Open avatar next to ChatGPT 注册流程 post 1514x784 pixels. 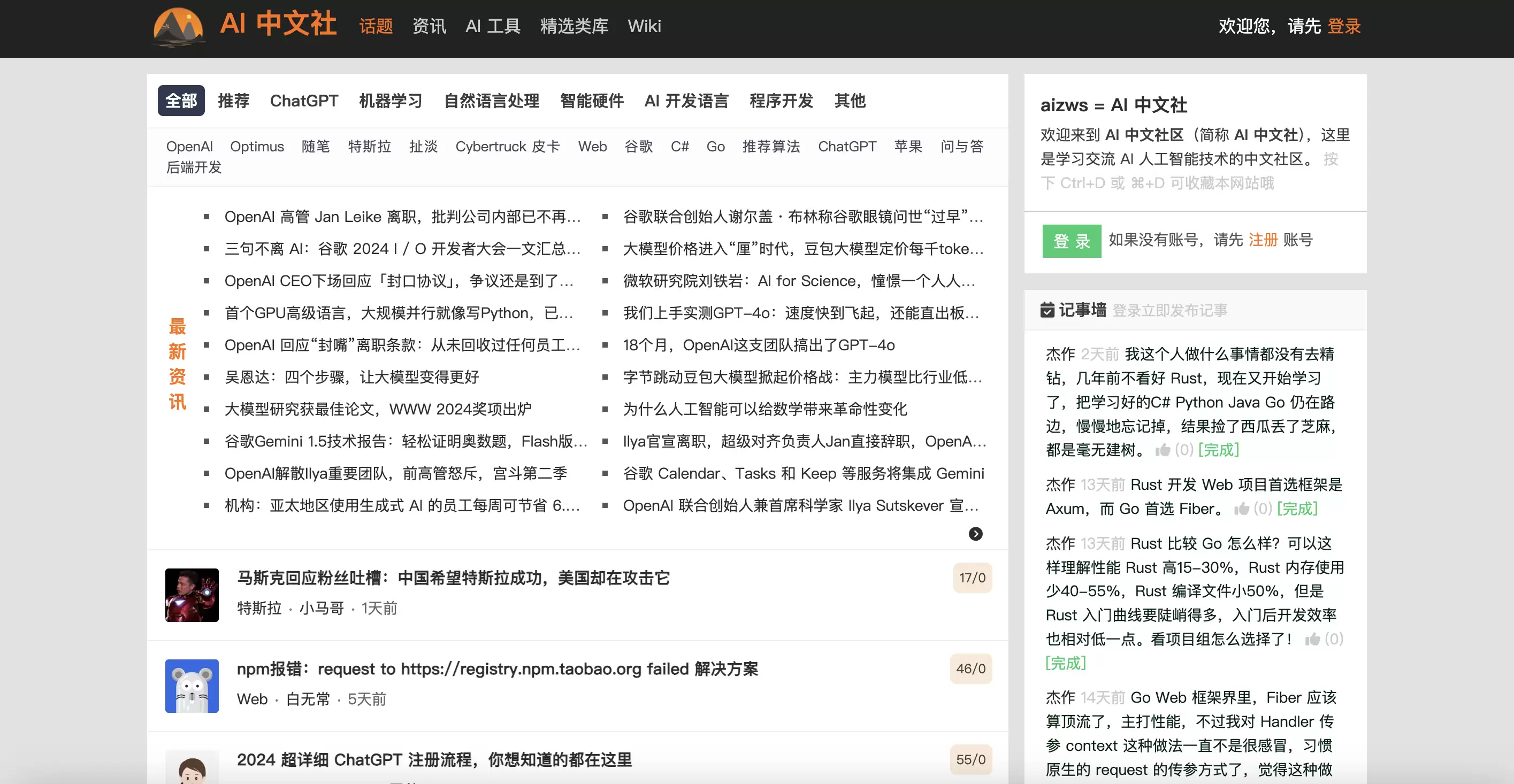(x=192, y=767)
